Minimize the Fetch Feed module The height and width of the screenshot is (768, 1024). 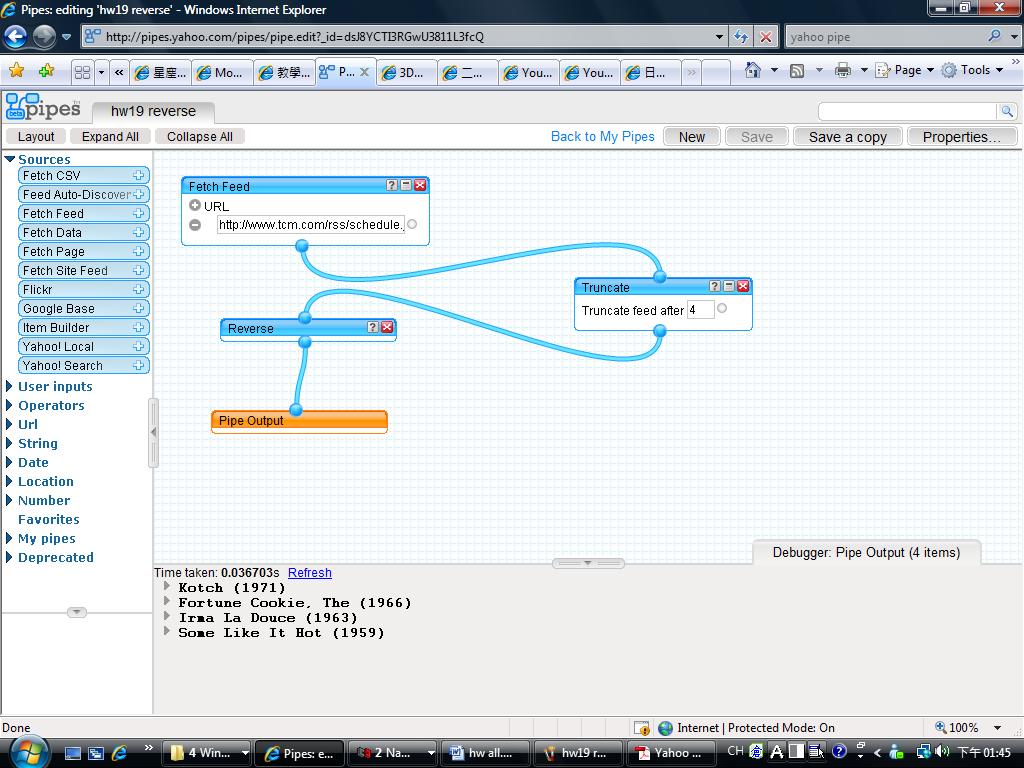(x=406, y=185)
